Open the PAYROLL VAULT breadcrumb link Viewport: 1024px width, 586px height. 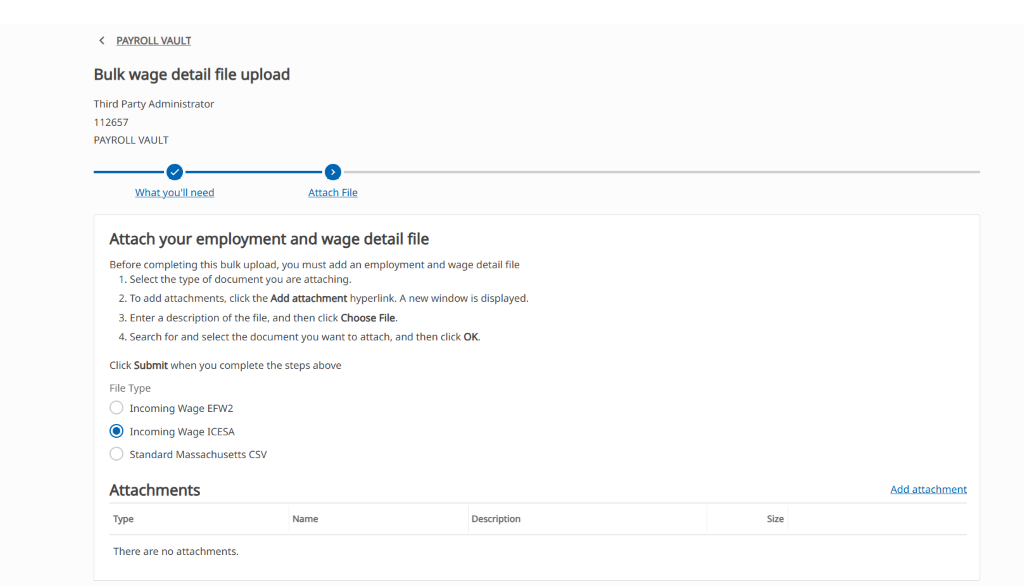click(x=153, y=41)
